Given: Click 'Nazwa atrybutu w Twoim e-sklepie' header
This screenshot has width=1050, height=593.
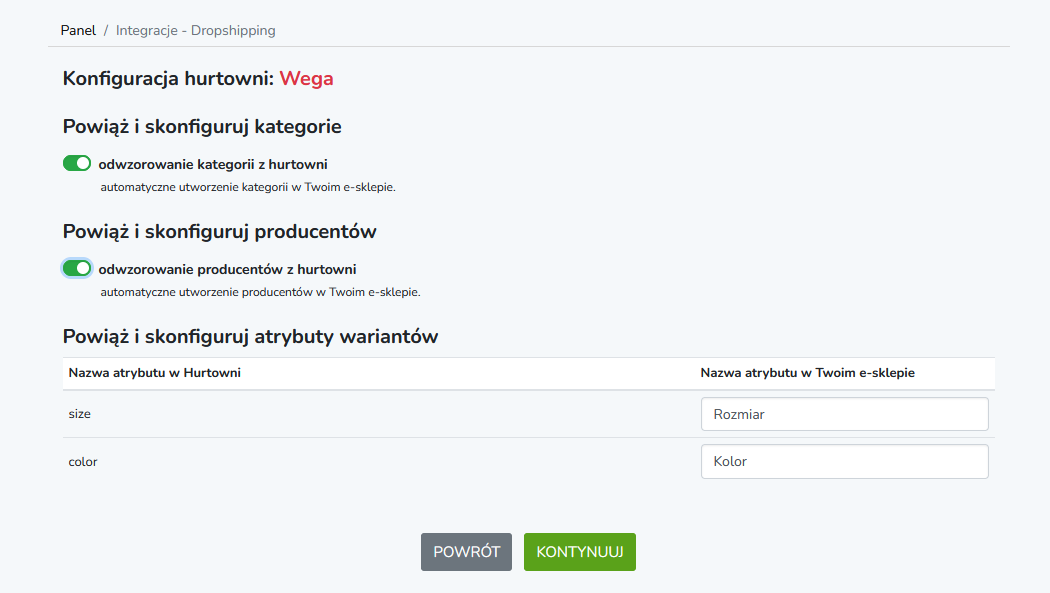Looking at the screenshot, I should [808, 373].
